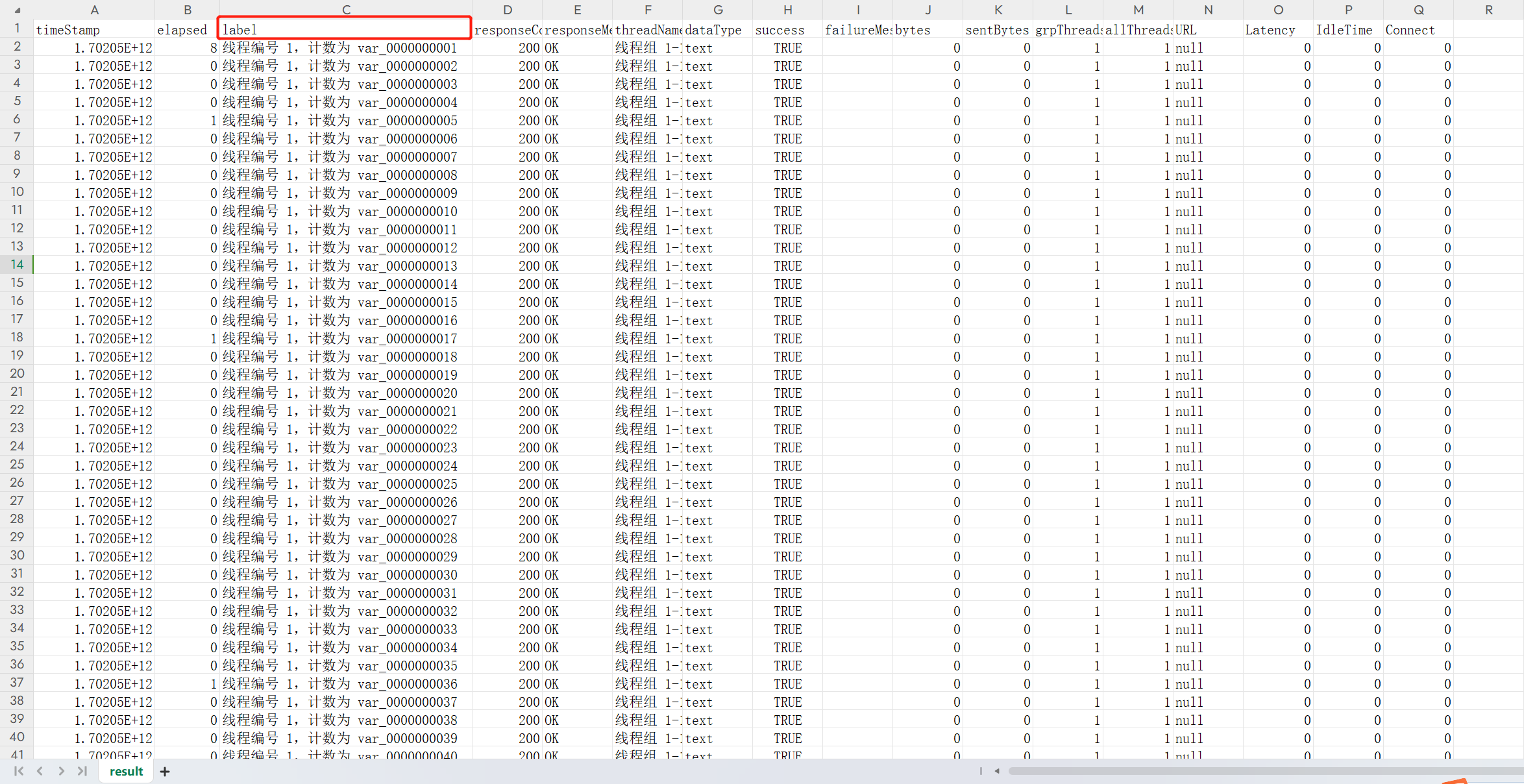Click the horizontal scrollbar left arrow
The width and height of the screenshot is (1524, 784).
[997, 771]
